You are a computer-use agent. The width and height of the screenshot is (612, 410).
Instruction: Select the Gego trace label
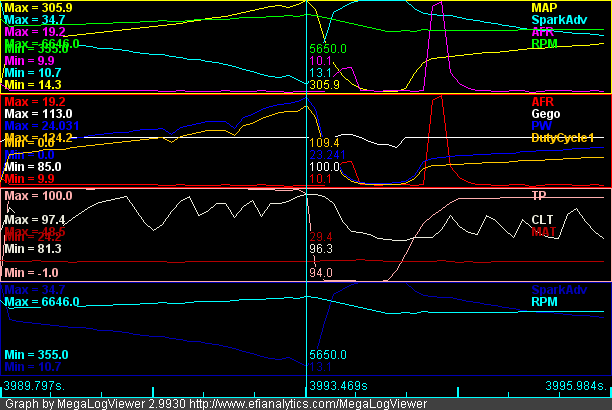545,113
